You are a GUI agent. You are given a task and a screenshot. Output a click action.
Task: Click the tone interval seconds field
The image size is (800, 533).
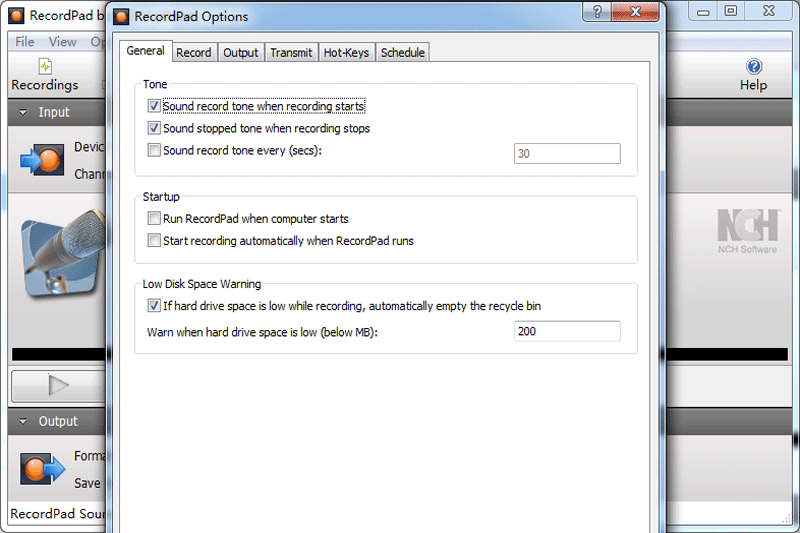(567, 154)
